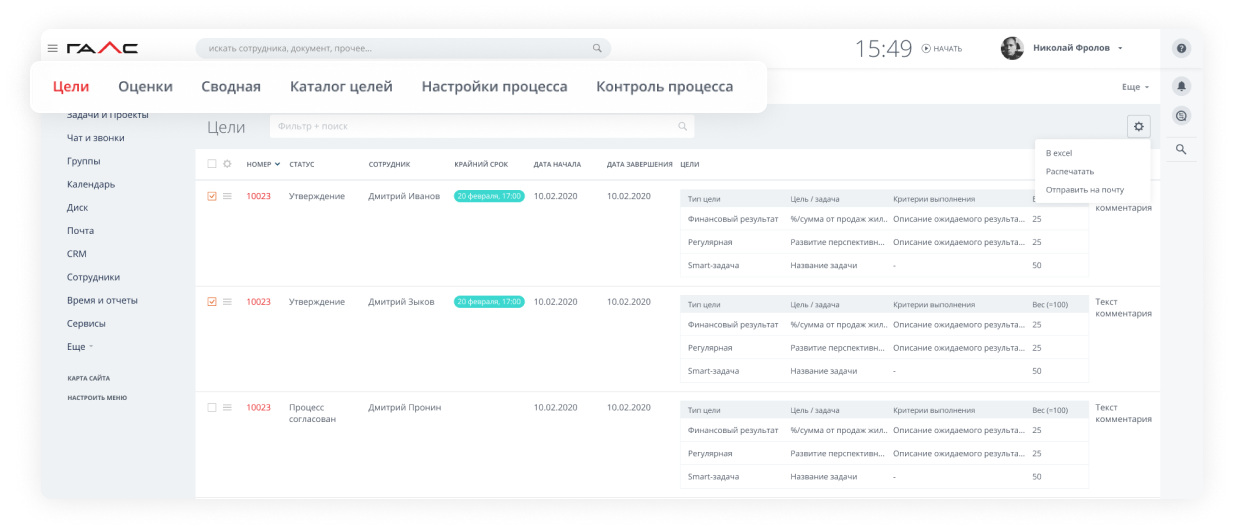Open Календарь in the sidebar

(91, 184)
